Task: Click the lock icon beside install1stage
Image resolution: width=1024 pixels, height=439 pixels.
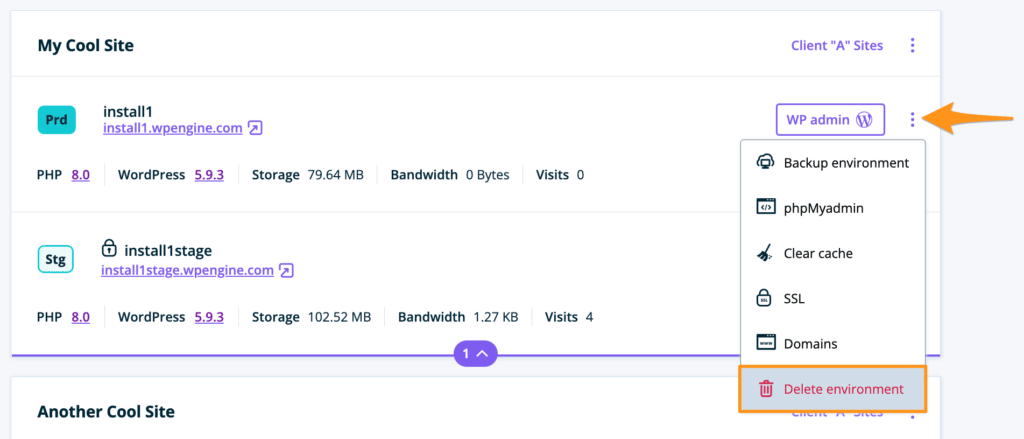Action: click(x=110, y=248)
